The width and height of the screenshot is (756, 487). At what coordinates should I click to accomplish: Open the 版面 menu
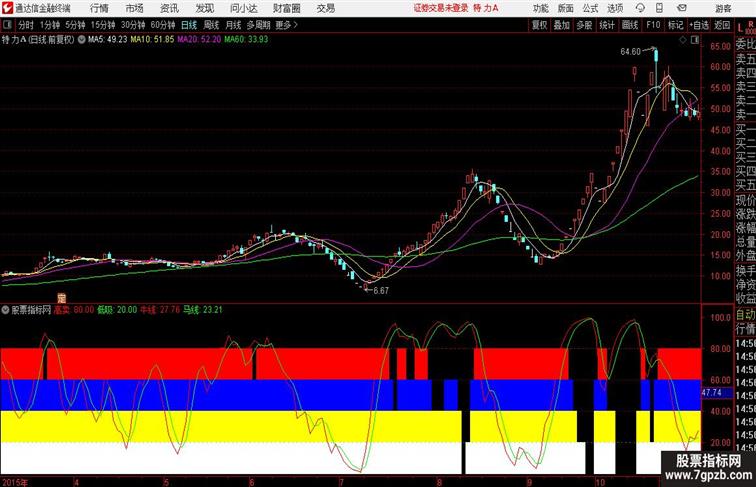566,8
